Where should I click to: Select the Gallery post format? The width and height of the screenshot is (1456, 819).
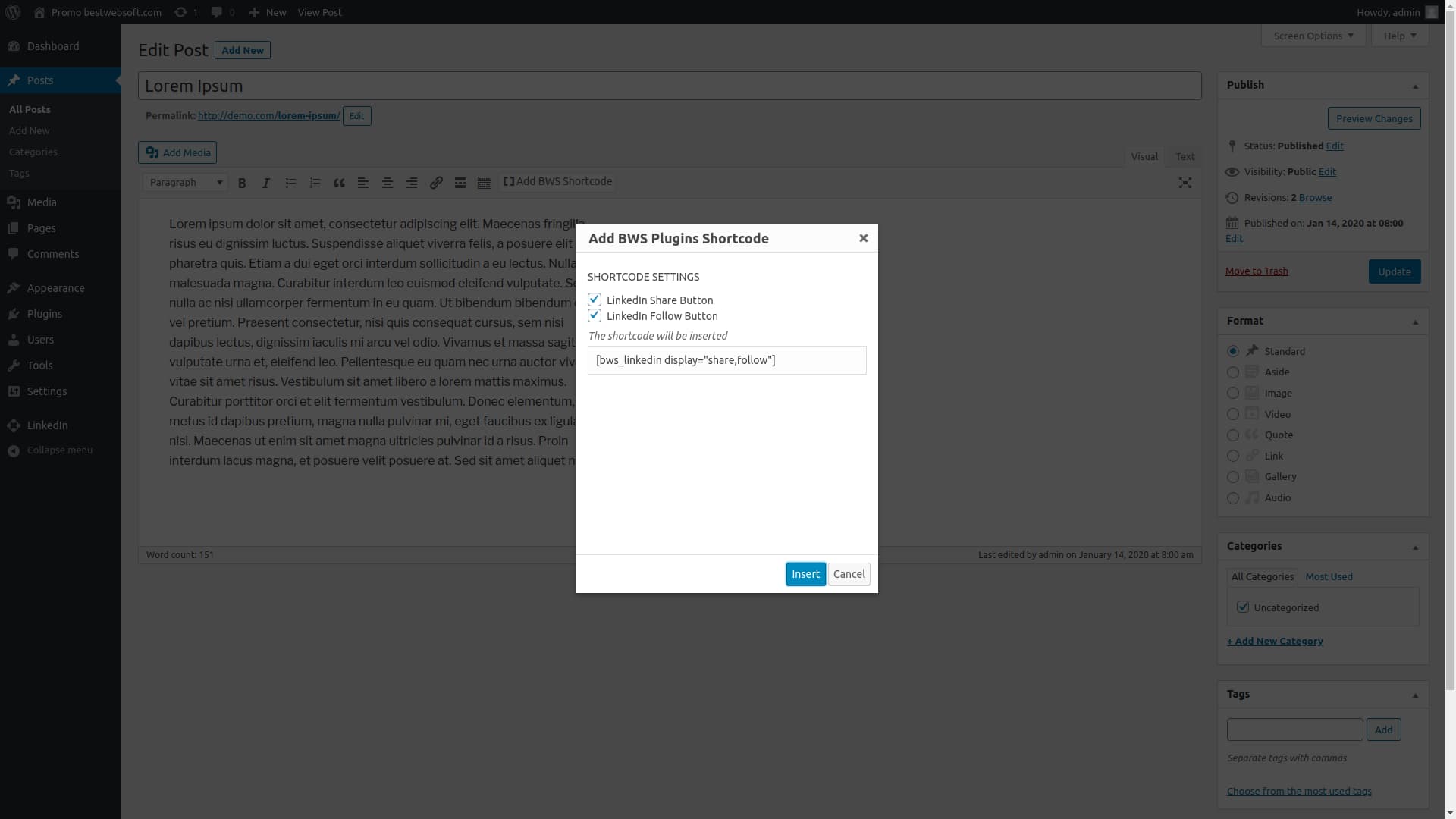[x=1233, y=477]
